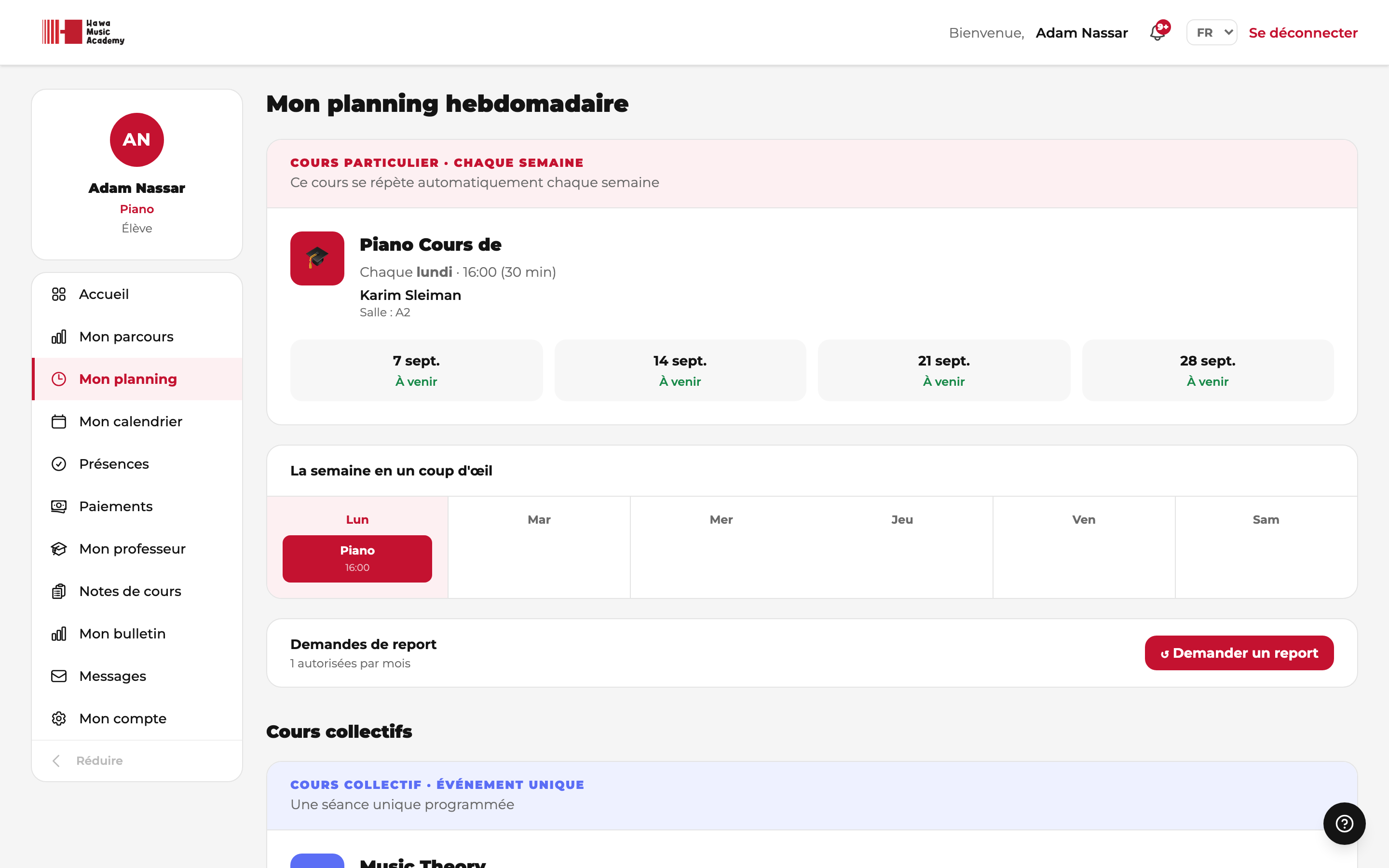Go to Accueil in the sidebar

coord(136,294)
